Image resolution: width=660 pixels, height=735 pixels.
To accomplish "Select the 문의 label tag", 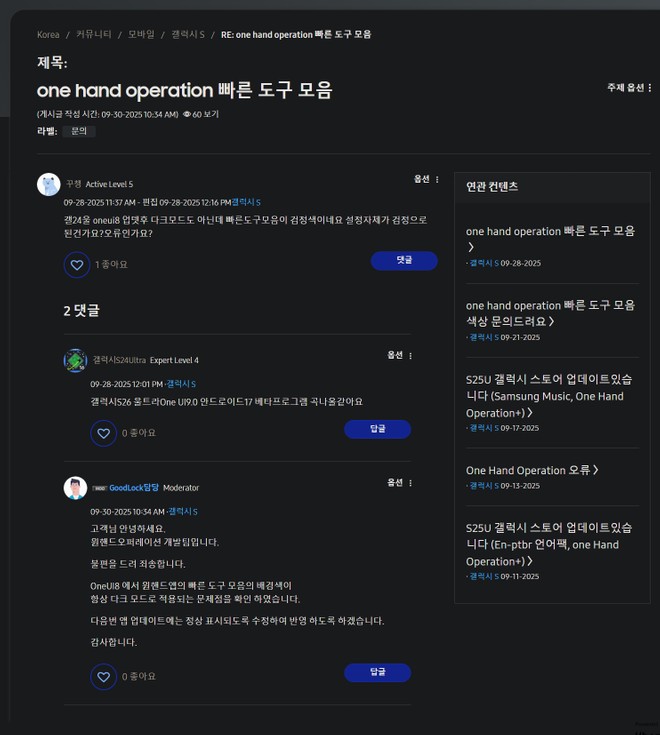I will tap(79, 131).
